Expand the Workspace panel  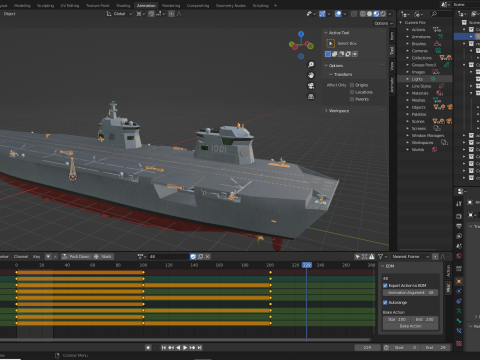(326, 111)
